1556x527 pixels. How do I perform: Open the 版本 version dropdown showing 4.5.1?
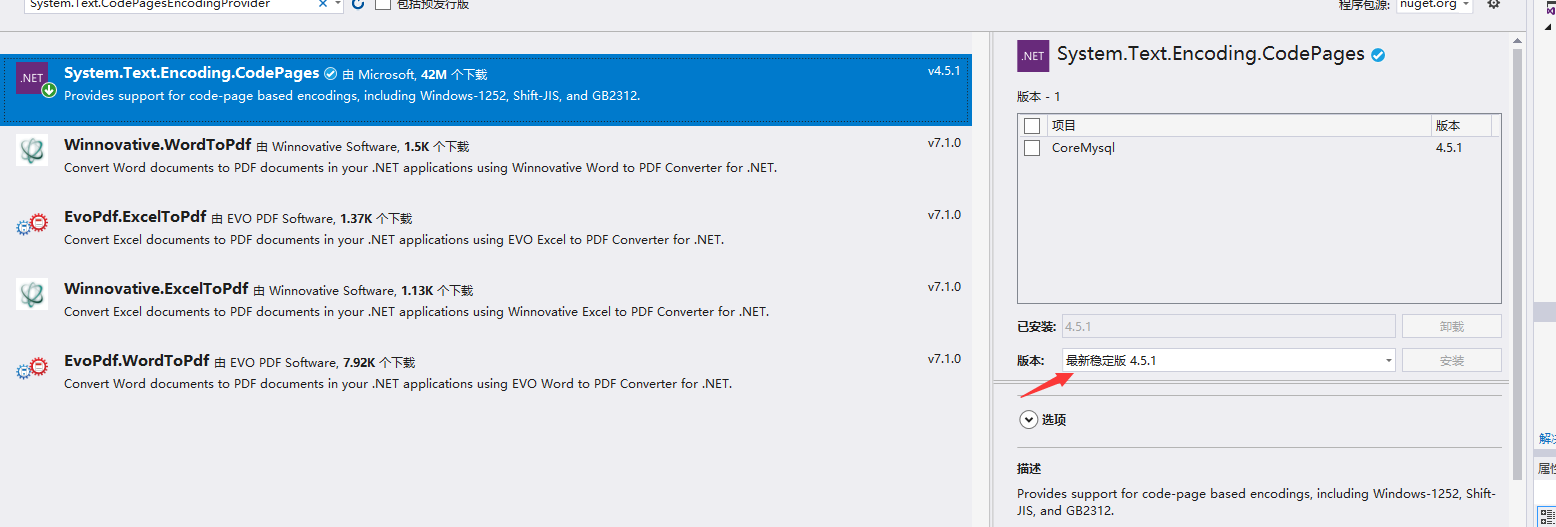(1228, 360)
